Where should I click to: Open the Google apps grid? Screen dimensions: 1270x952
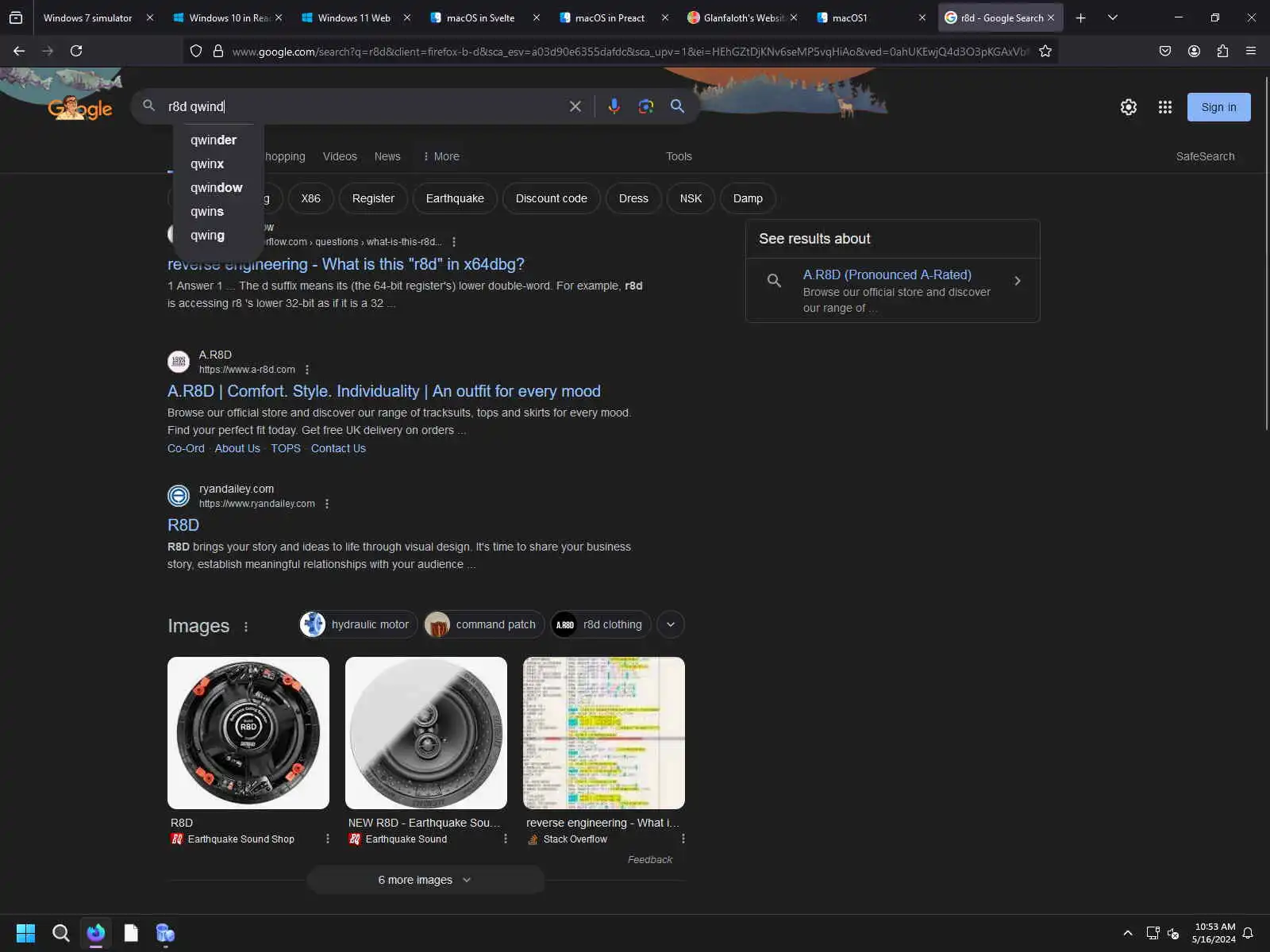pos(1165,107)
